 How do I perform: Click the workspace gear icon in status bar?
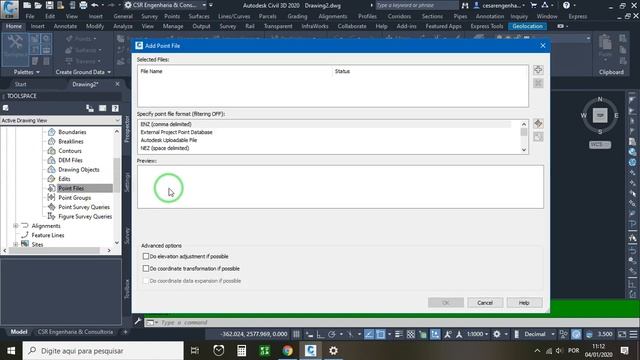[496, 334]
